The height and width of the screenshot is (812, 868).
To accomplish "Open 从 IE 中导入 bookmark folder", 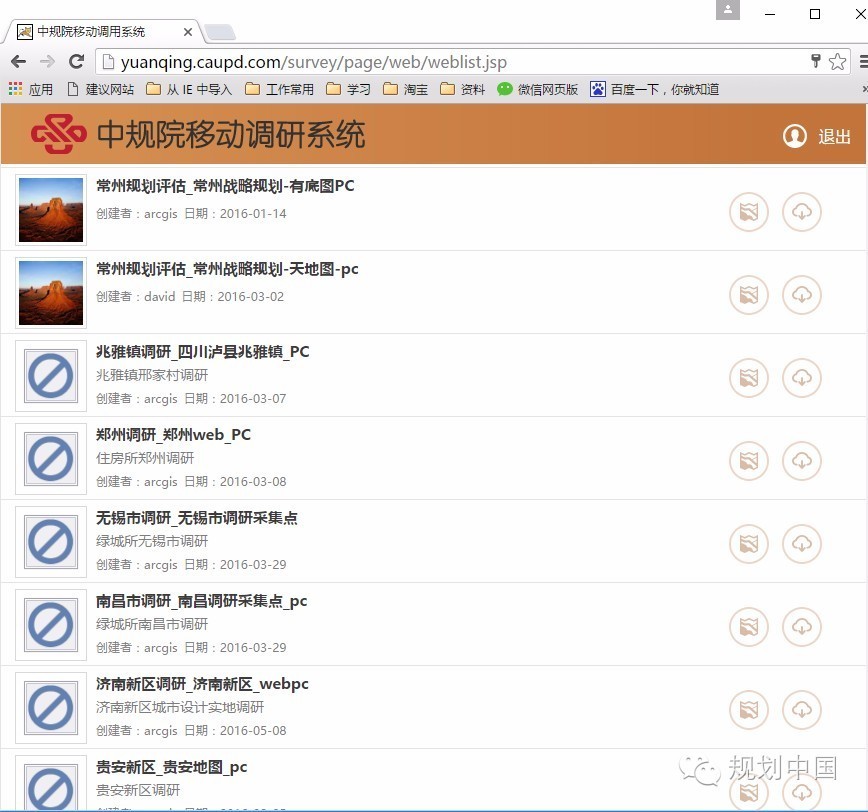I will point(189,89).
